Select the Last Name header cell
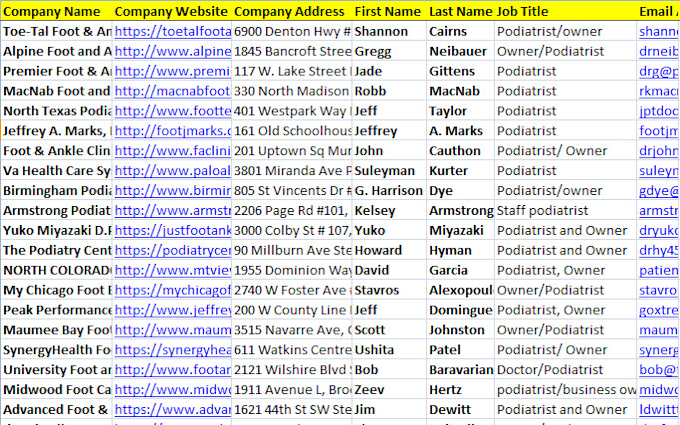Viewport: 680px width, 425px height. pos(461,11)
